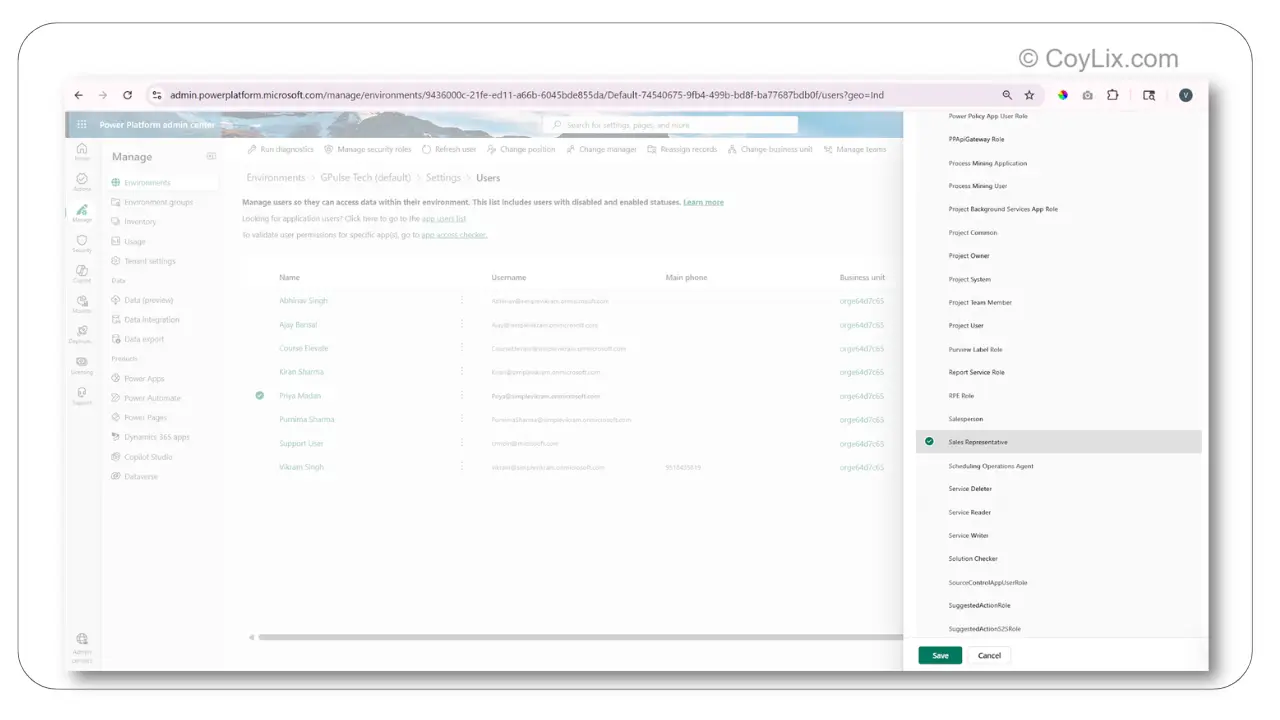Save the selected security roles
Screen dimensions: 1280x720
(939, 655)
